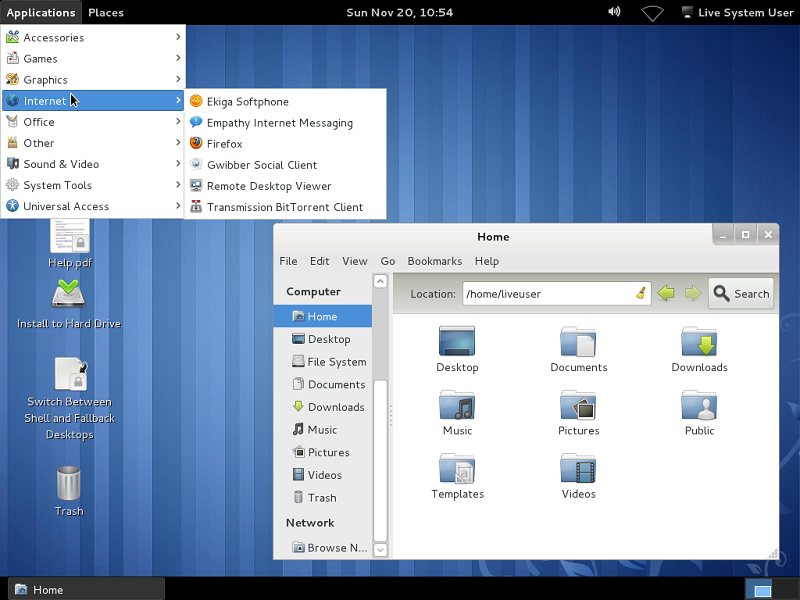Expand the Sound & Video submenu
The width and height of the screenshot is (800, 600).
(61, 164)
